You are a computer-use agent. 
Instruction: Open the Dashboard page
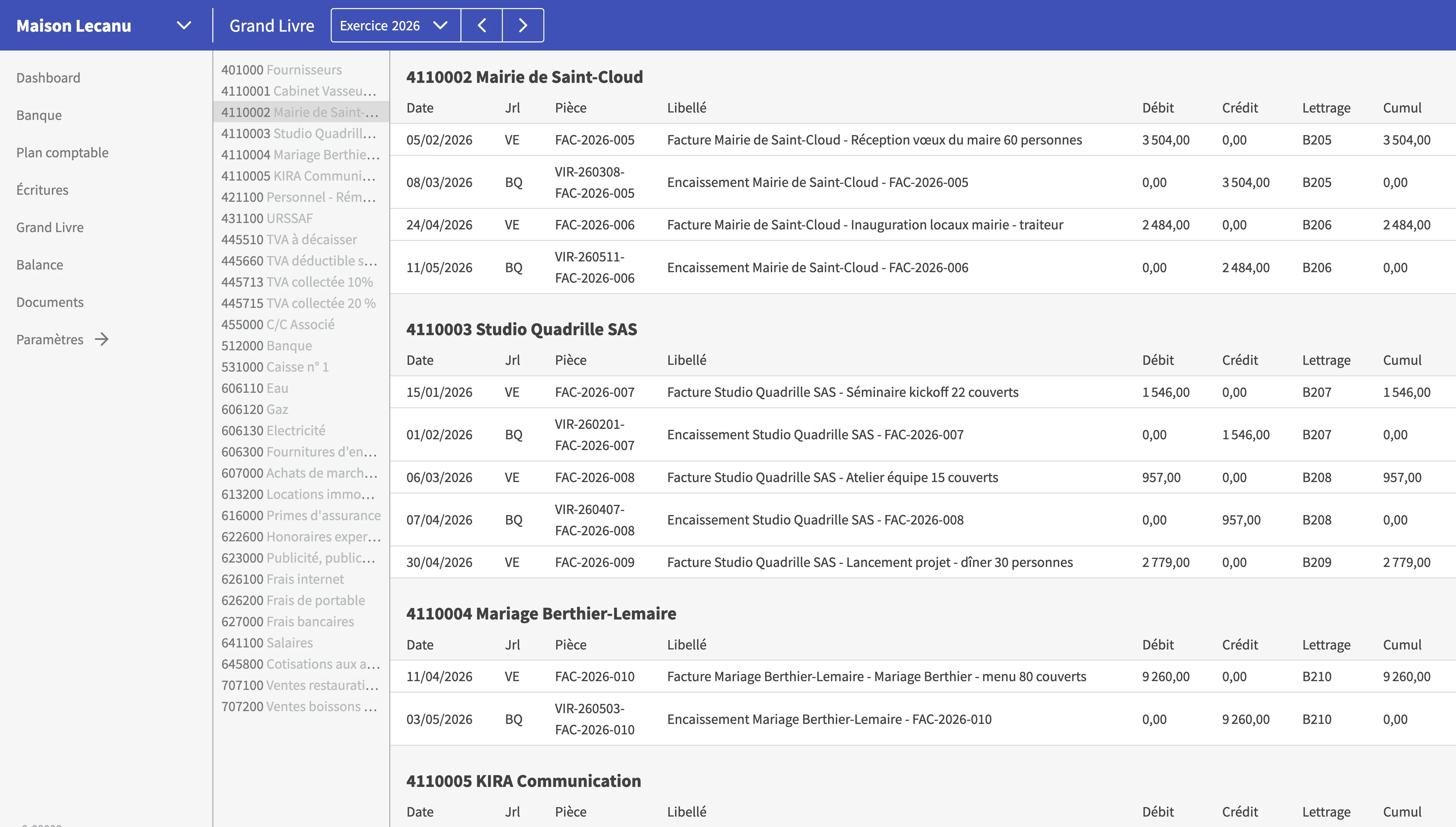pyautogui.click(x=48, y=78)
